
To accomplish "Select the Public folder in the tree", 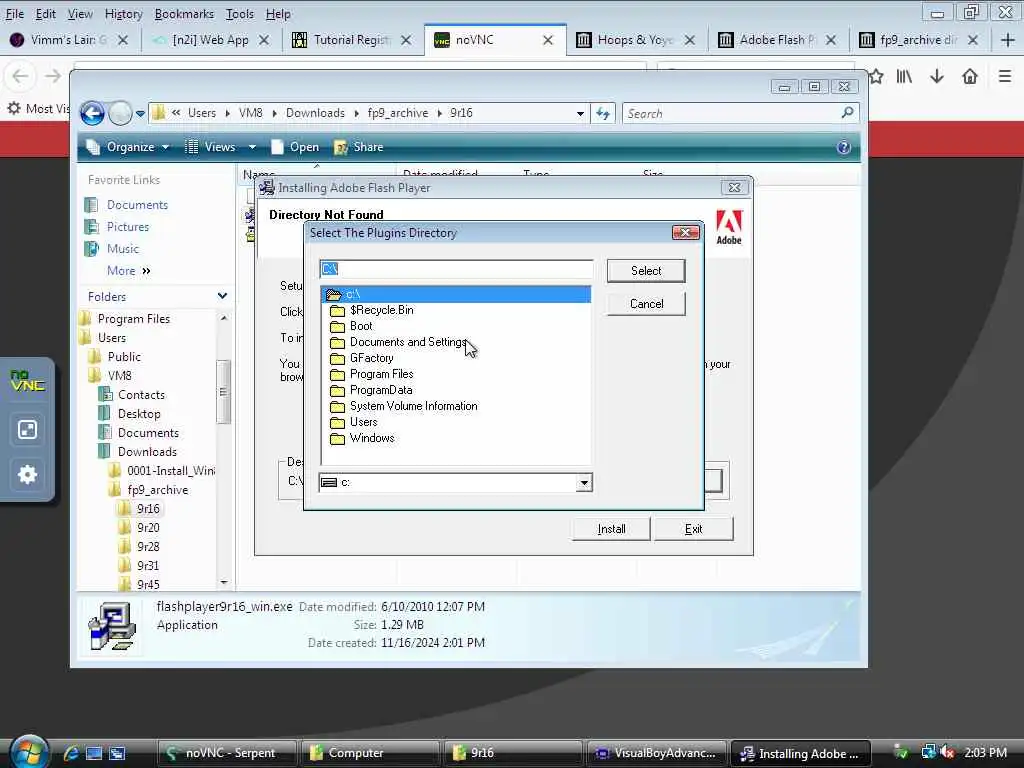I will click(124, 357).
